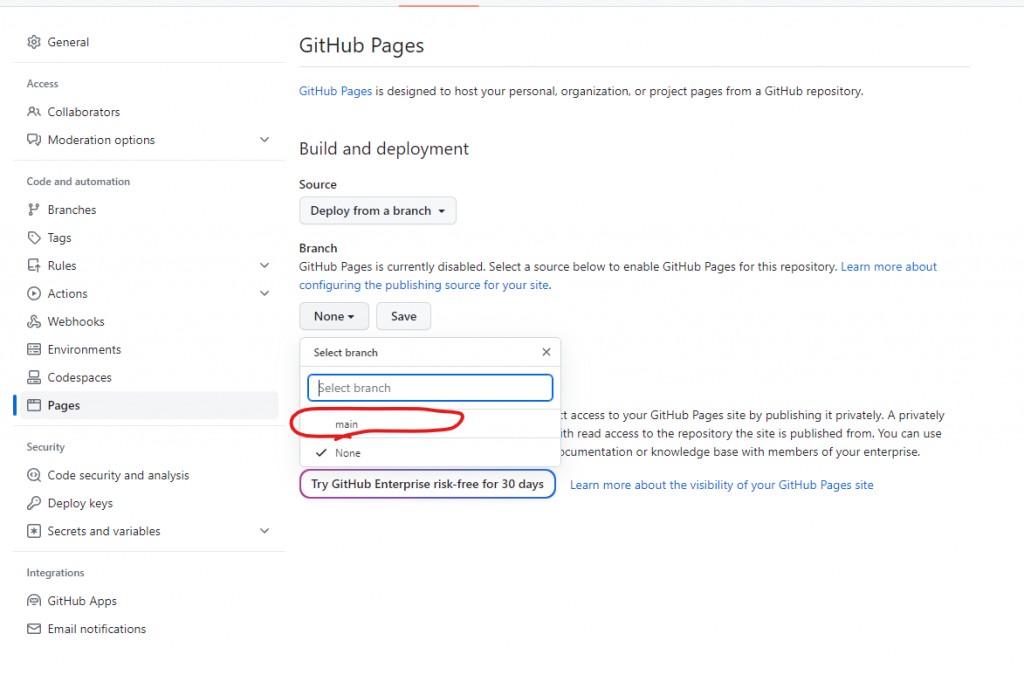This screenshot has height=675, width=1024.
Task: Expand the Actions section chevron
Action: [x=264, y=294]
